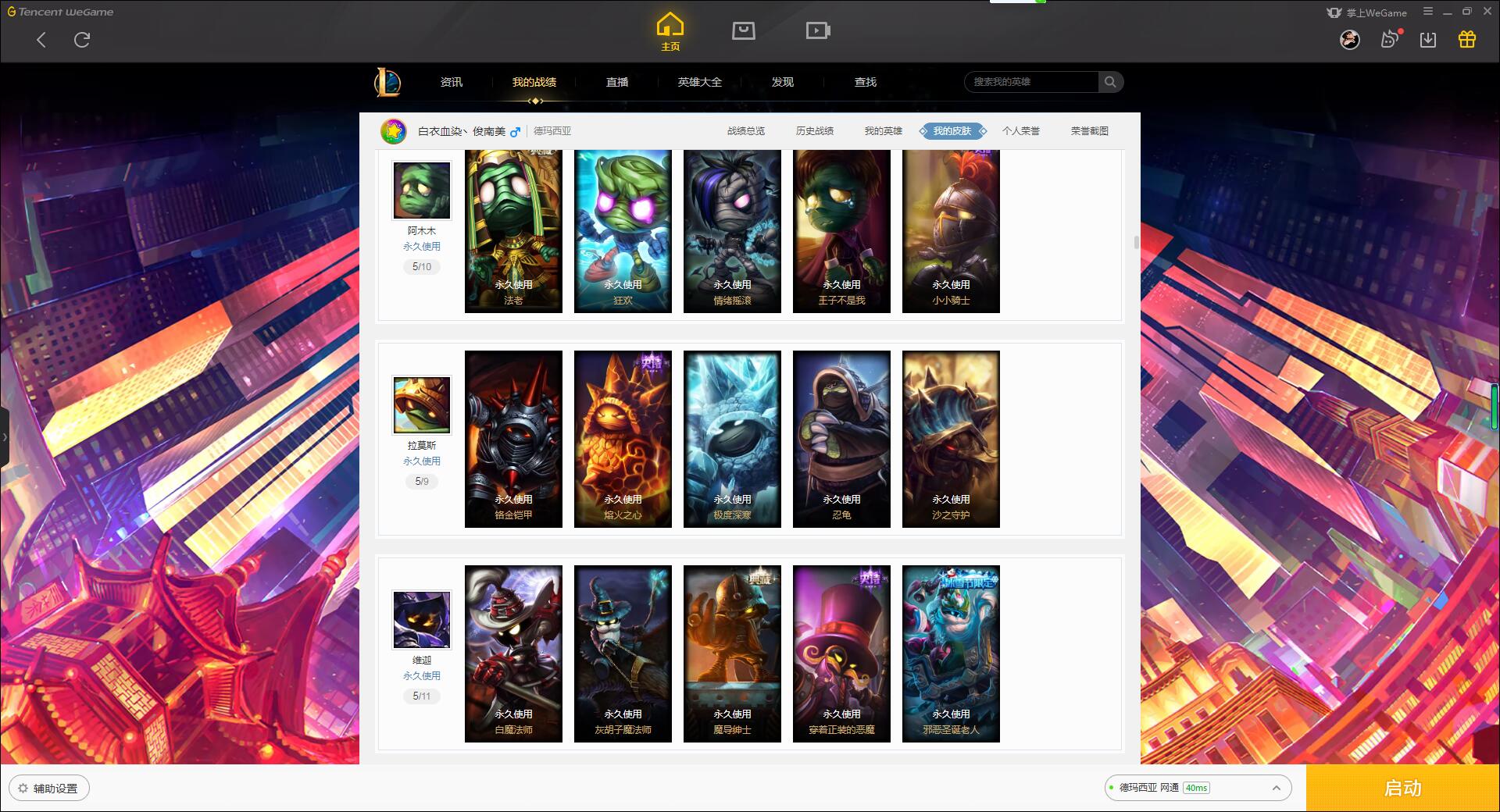Open the download manager icon
1500x812 pixels.
coord(1427,40)
